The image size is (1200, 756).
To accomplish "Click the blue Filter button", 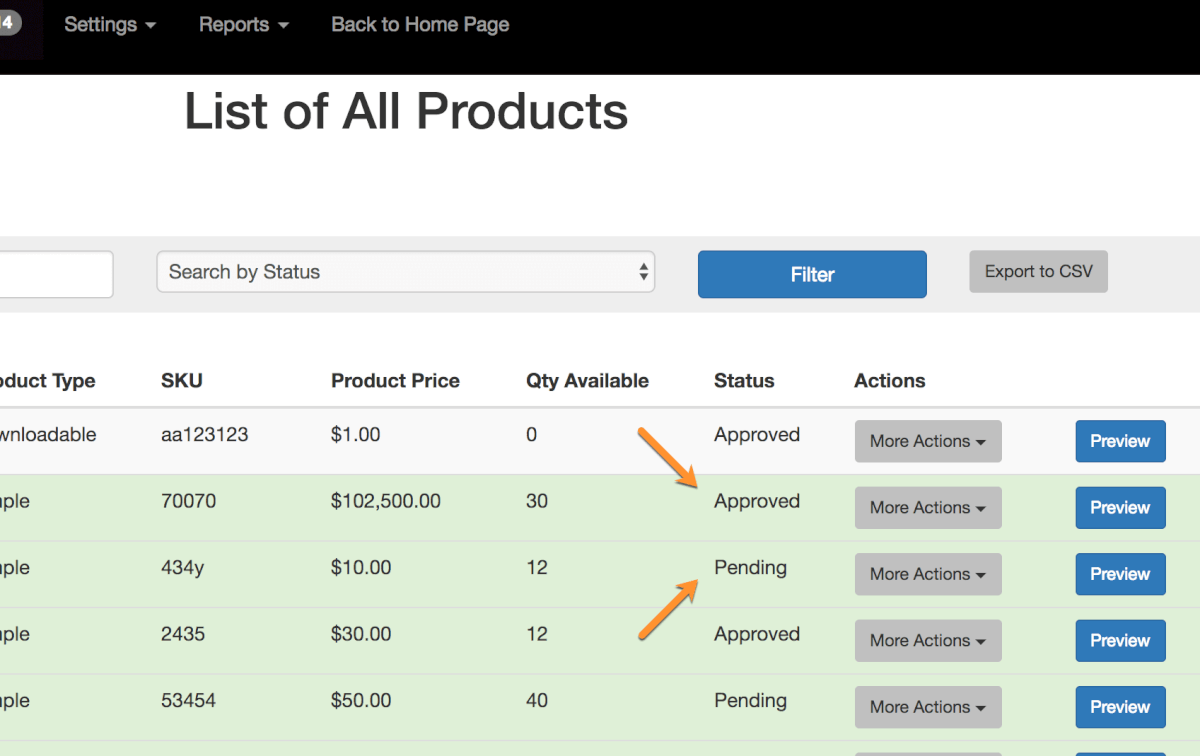I will [x=812, y=274].
